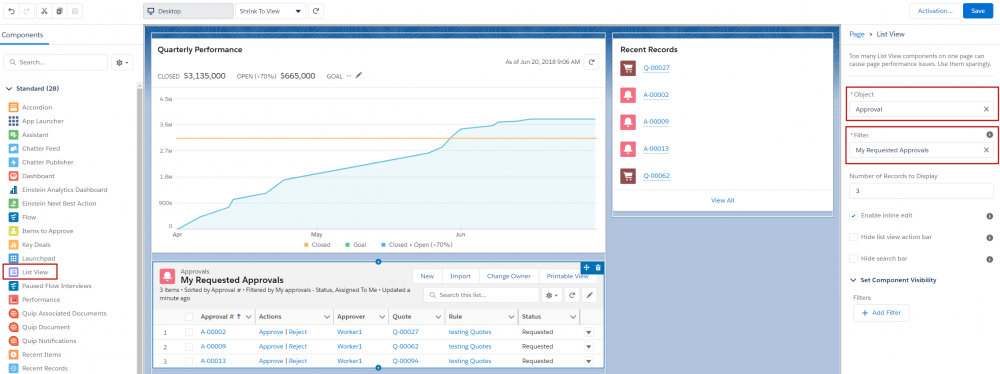1000x374 pixels.
Task: Select the App Launcher component icon
Action: (13, 121)
